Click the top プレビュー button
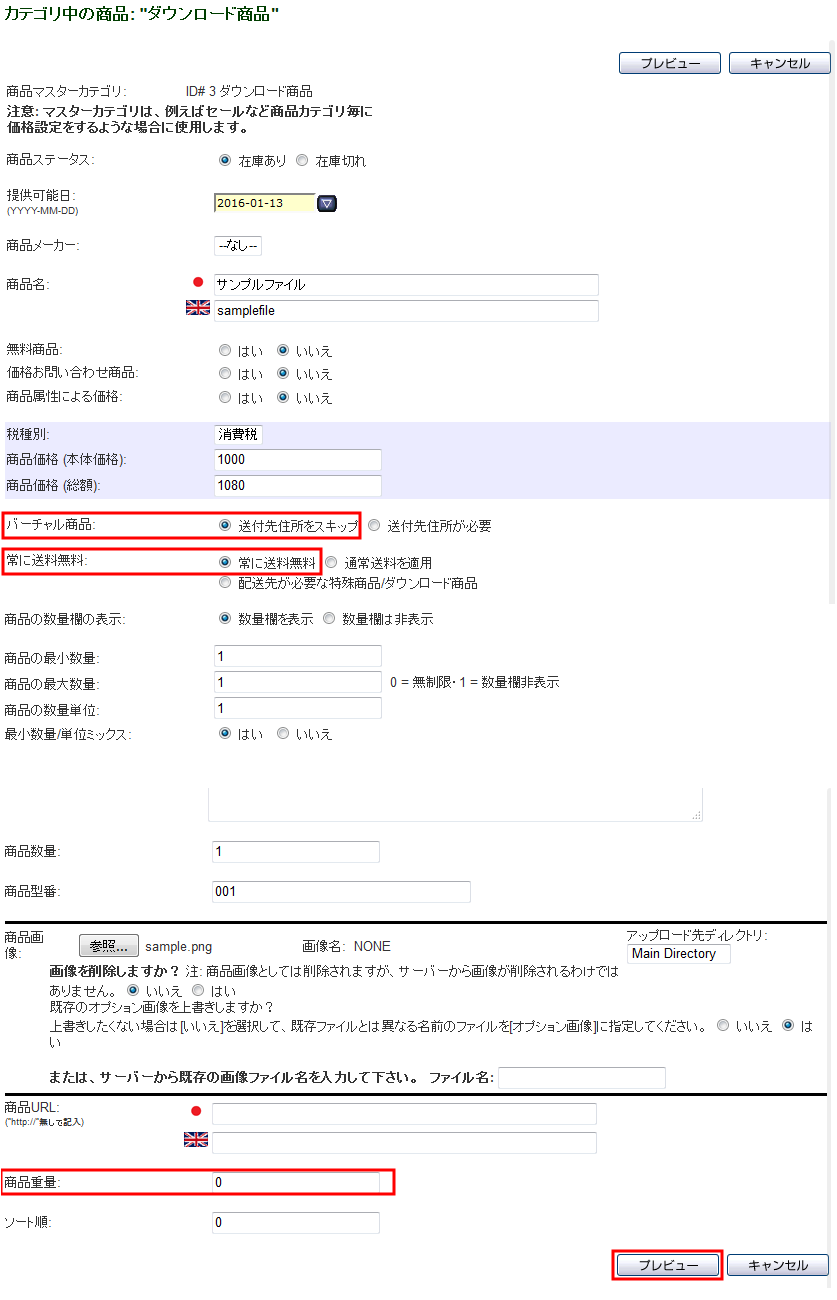Screen dimensions: 837x1300 click(669, 63)
